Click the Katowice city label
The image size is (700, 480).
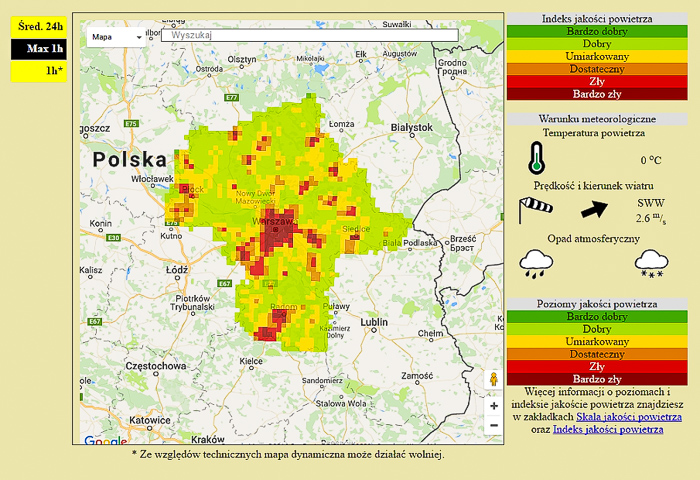pos(150,420)
